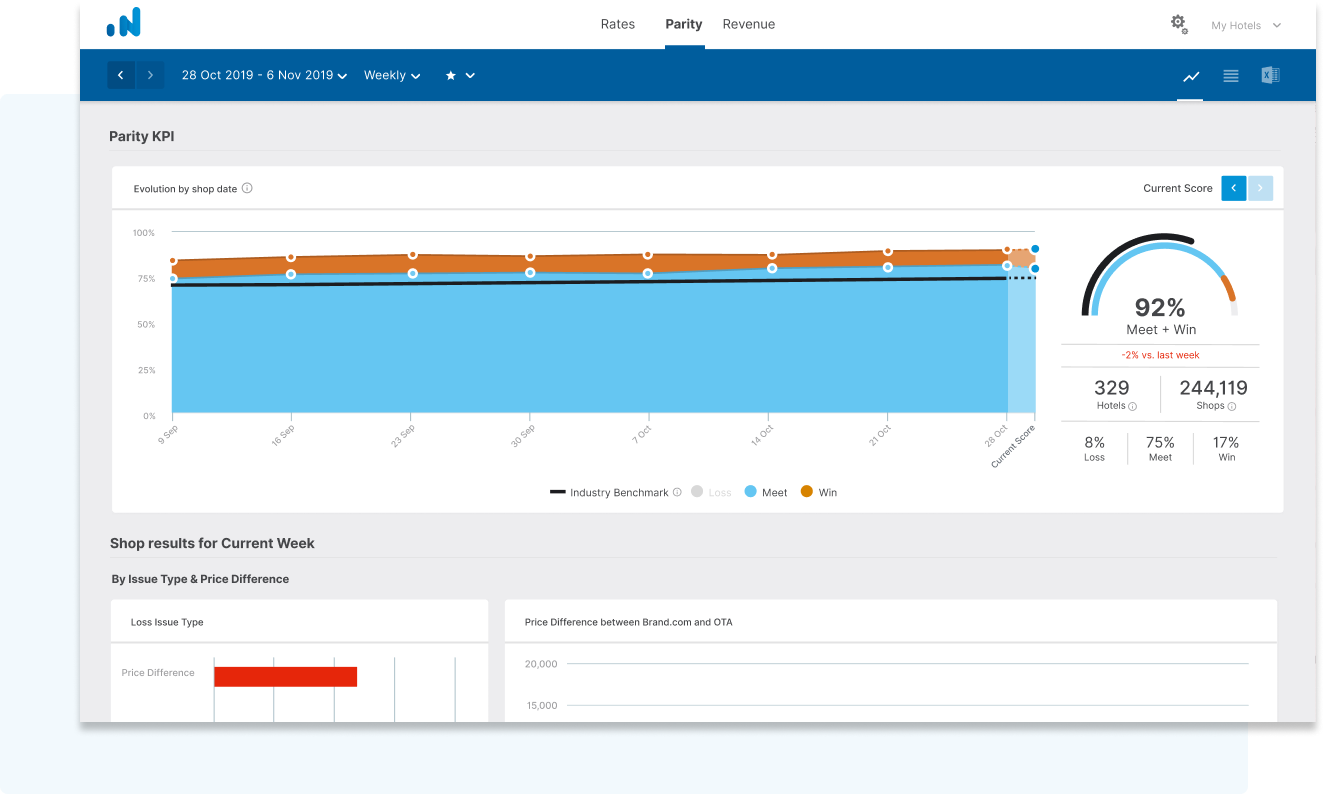The height and width of the screenshot is (794, 1324).
Task: Toggle the Loss legend series
Action: [712, 492]
